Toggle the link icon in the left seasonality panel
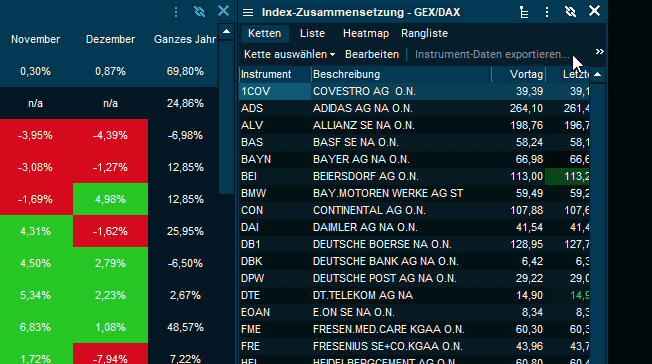This screenshot has width=652, height=364. [200, 12]
